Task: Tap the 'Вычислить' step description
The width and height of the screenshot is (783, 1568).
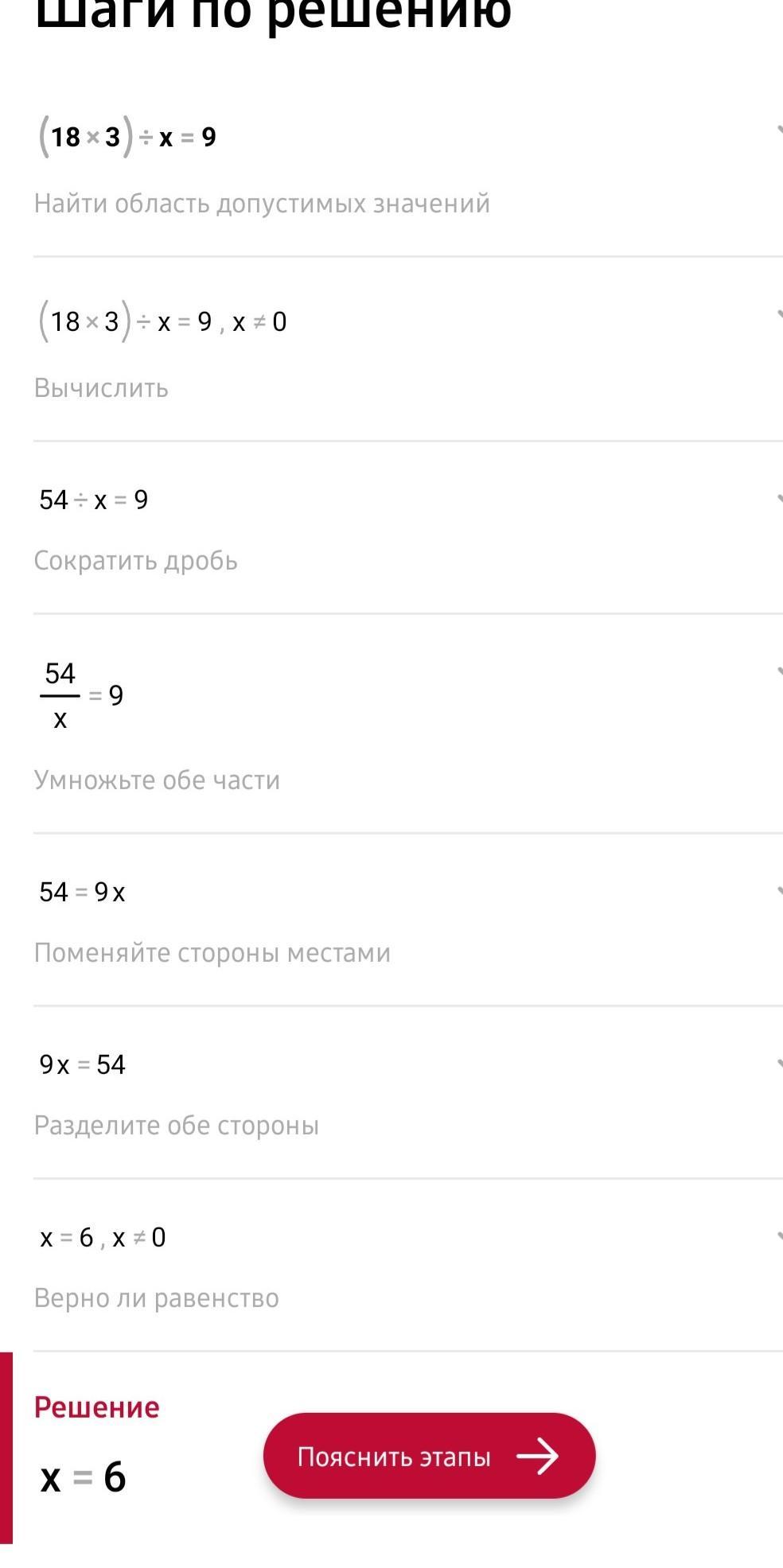Action: coord(101,388)
